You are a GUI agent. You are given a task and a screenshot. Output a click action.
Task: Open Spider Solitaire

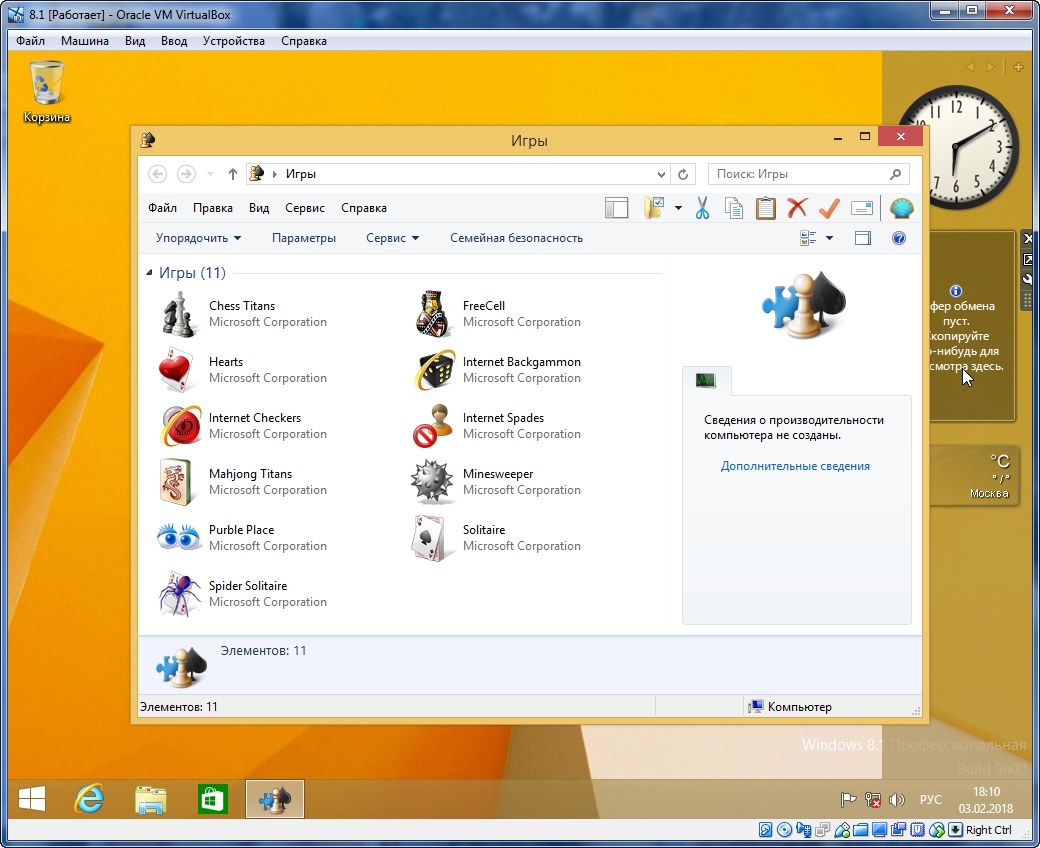click(x=244, y=594)
